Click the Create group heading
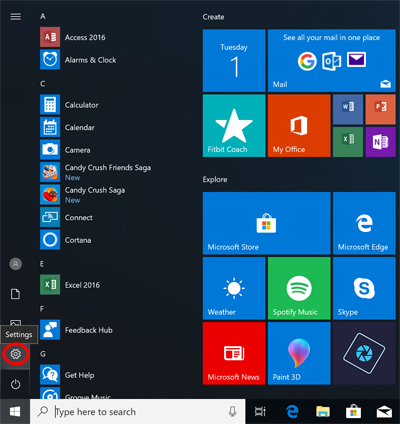This screenshot has height=424, width=400. pyautogui.click(x=213, y=17)
